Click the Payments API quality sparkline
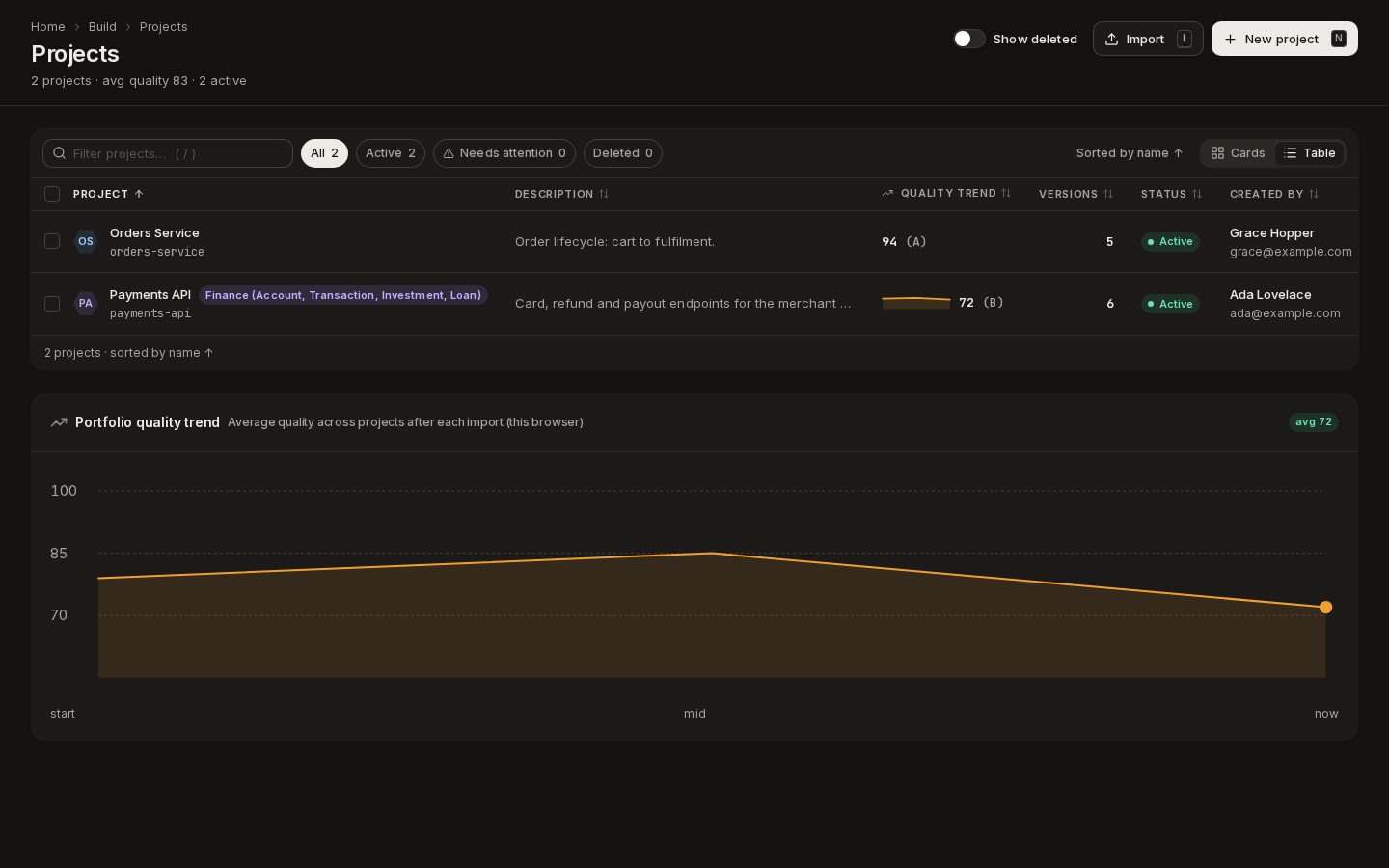Viewport: 1389px width, 868px height. click(x=916, y=303)
